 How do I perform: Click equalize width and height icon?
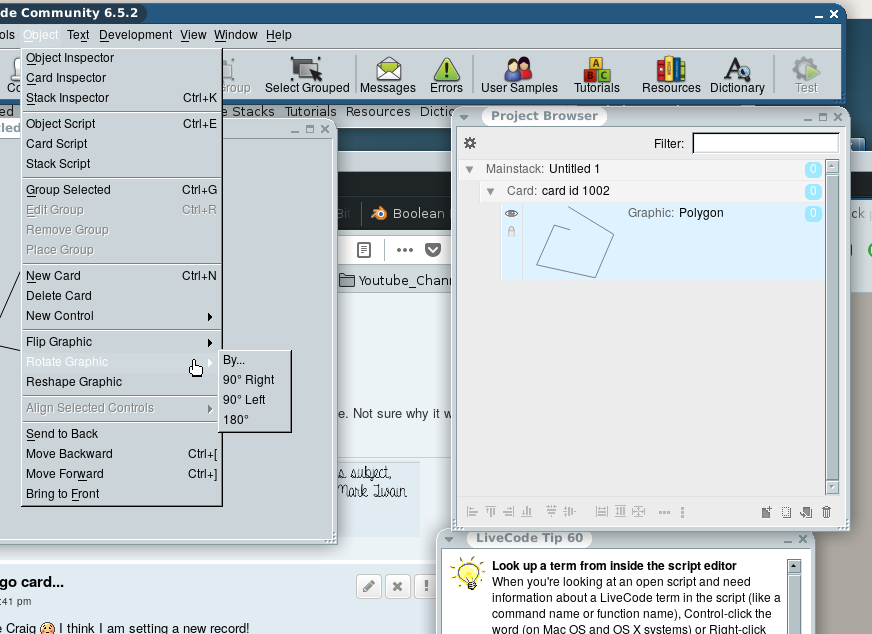638,512
